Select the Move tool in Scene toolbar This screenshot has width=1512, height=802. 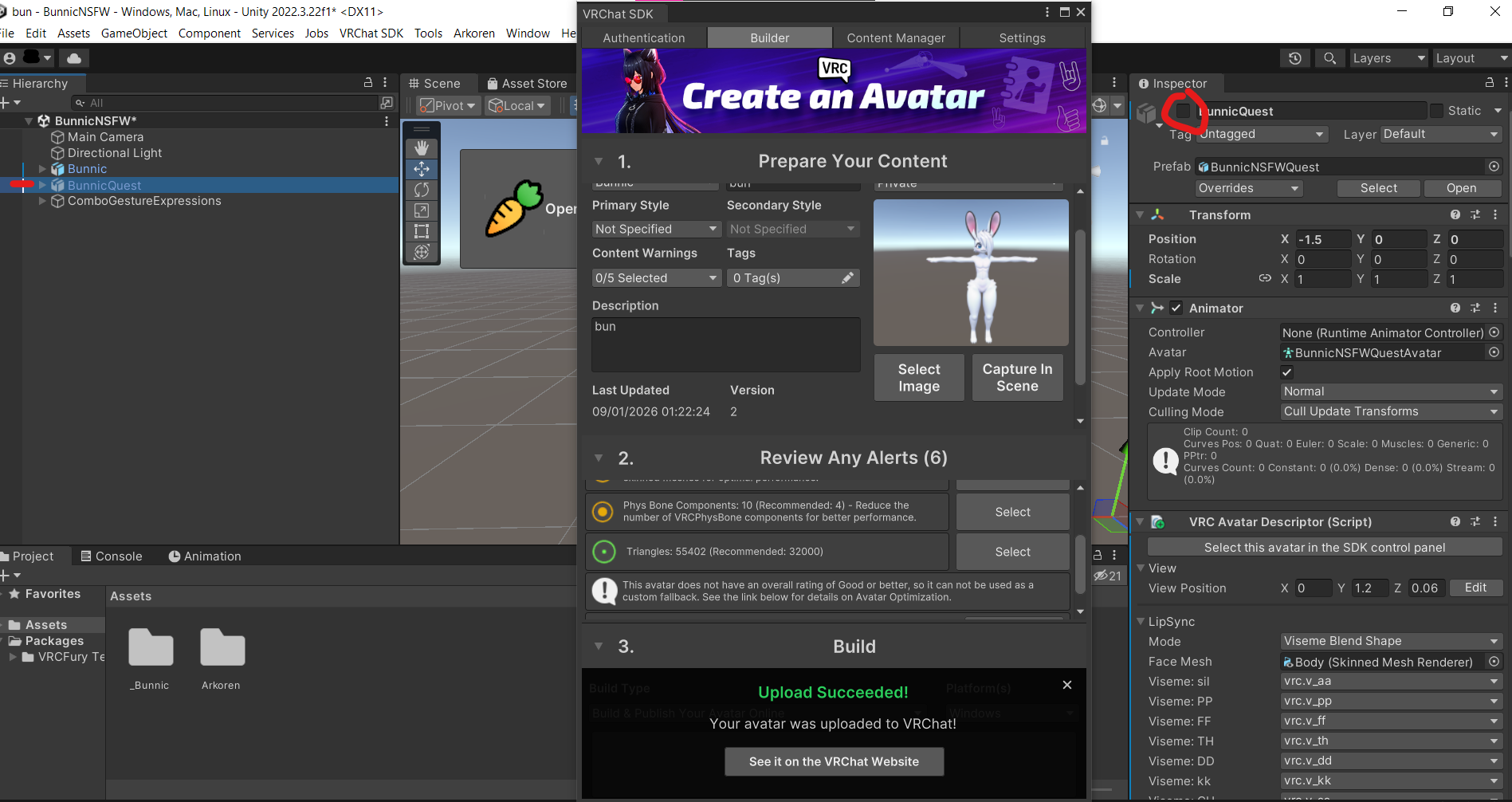pos(422,169)
